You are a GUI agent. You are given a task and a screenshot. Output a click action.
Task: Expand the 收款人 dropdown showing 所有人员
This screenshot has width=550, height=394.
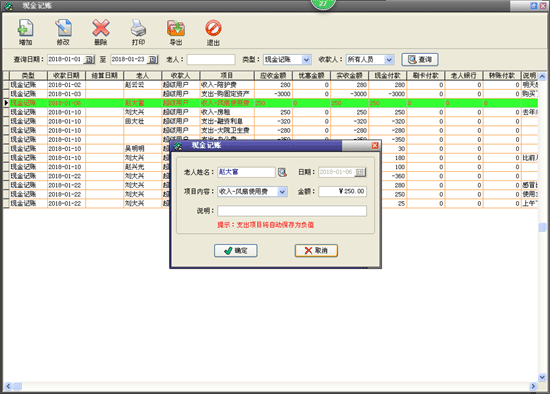pos(389,60)
